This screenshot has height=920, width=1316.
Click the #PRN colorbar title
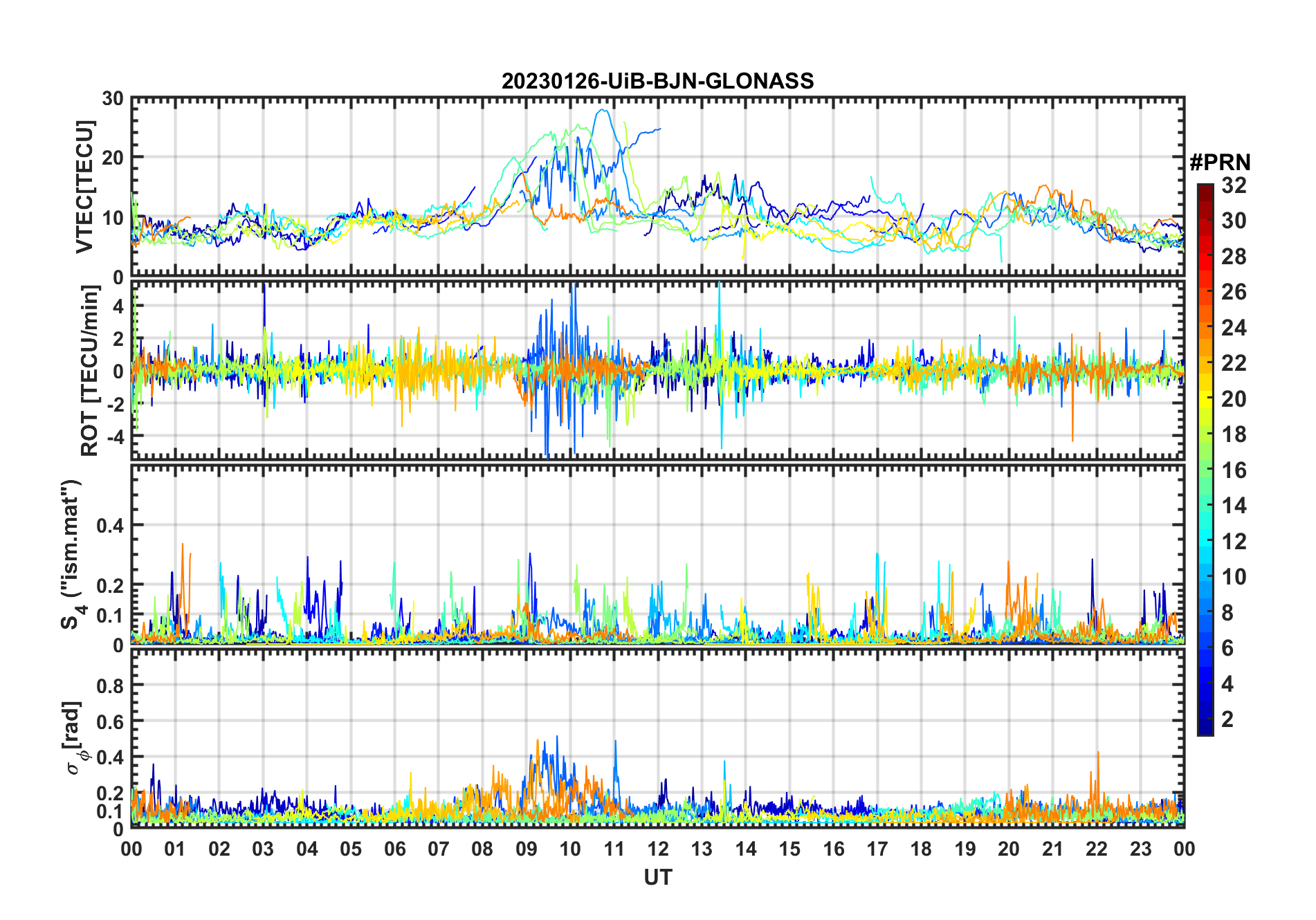[x=1220, y=163]
